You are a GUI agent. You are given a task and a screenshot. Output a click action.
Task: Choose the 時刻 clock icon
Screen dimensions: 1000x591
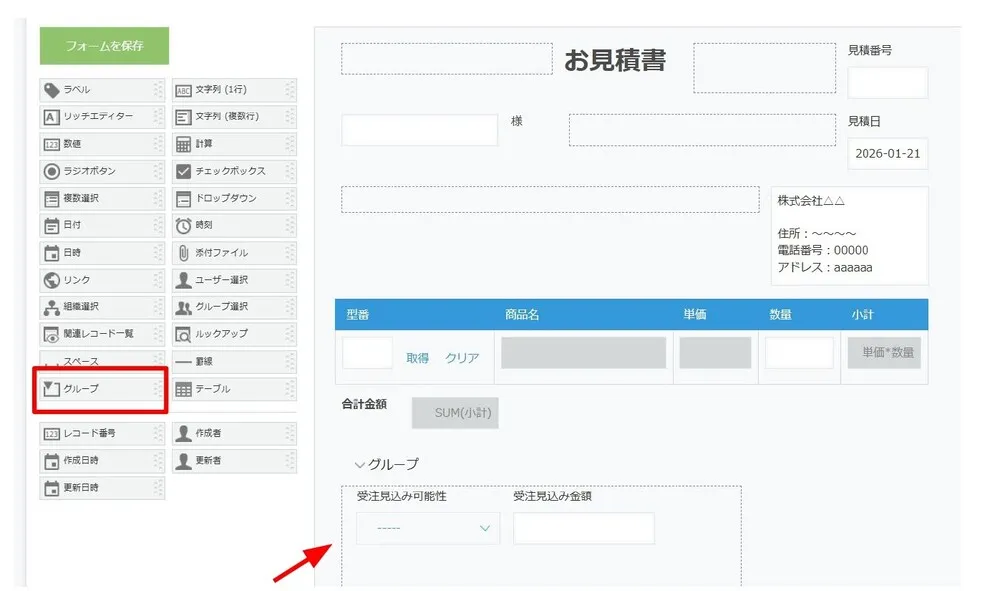[x=184, y=226]
